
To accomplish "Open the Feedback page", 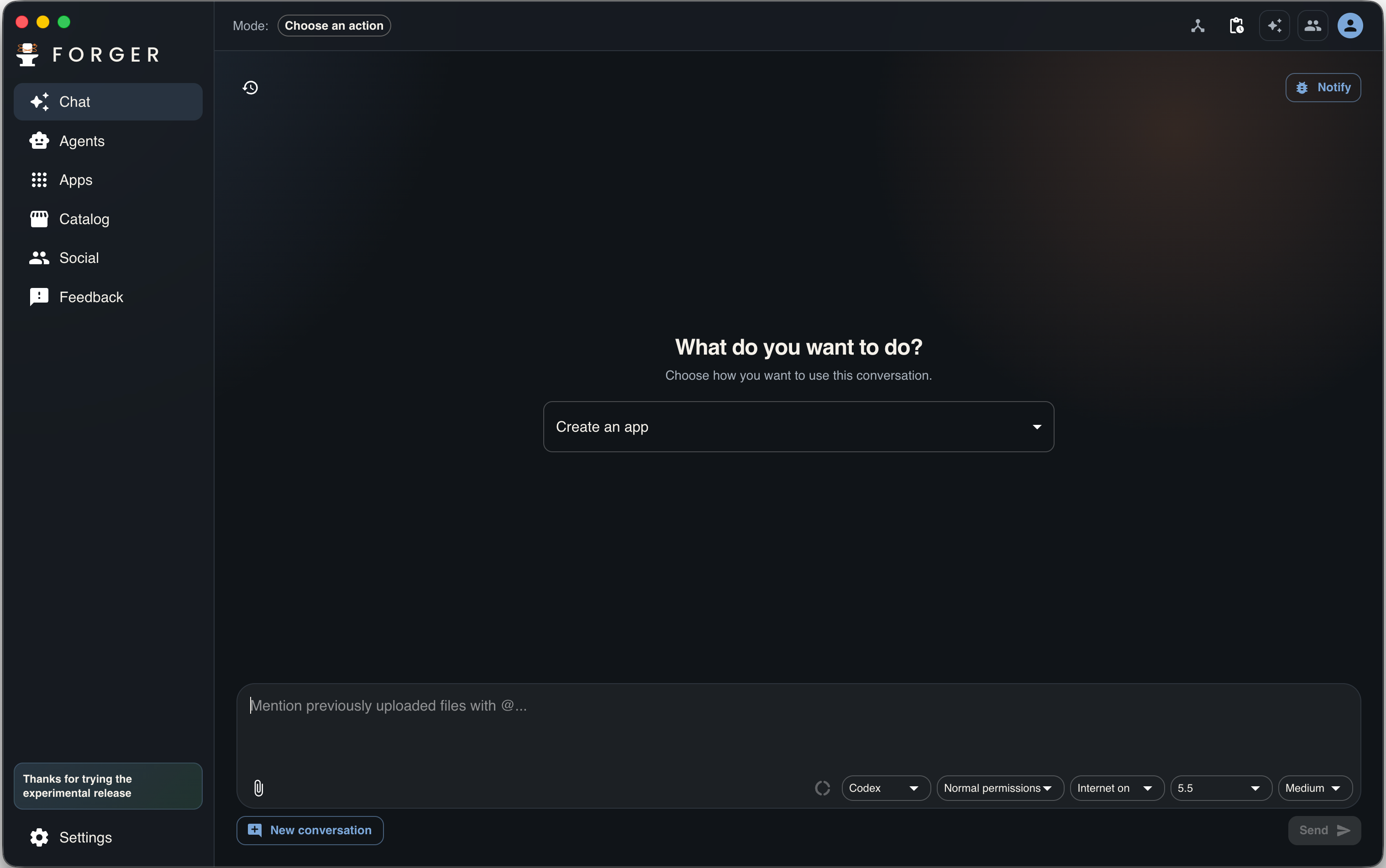I will pyautogui.click(x=108, y=297).
